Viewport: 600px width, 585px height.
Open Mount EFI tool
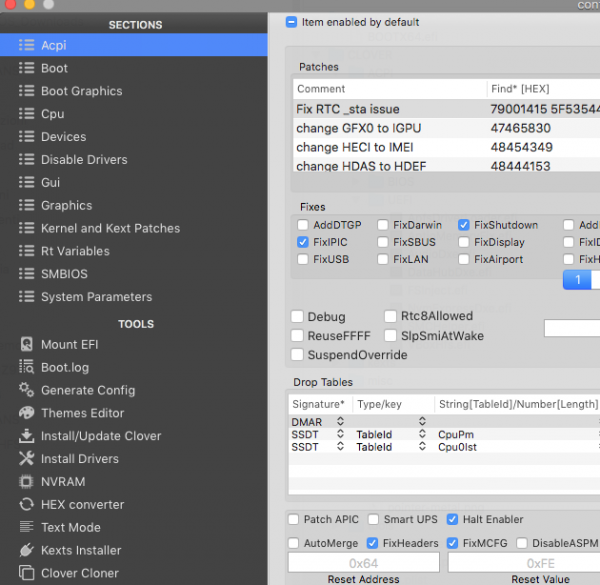tap(74, 344)
